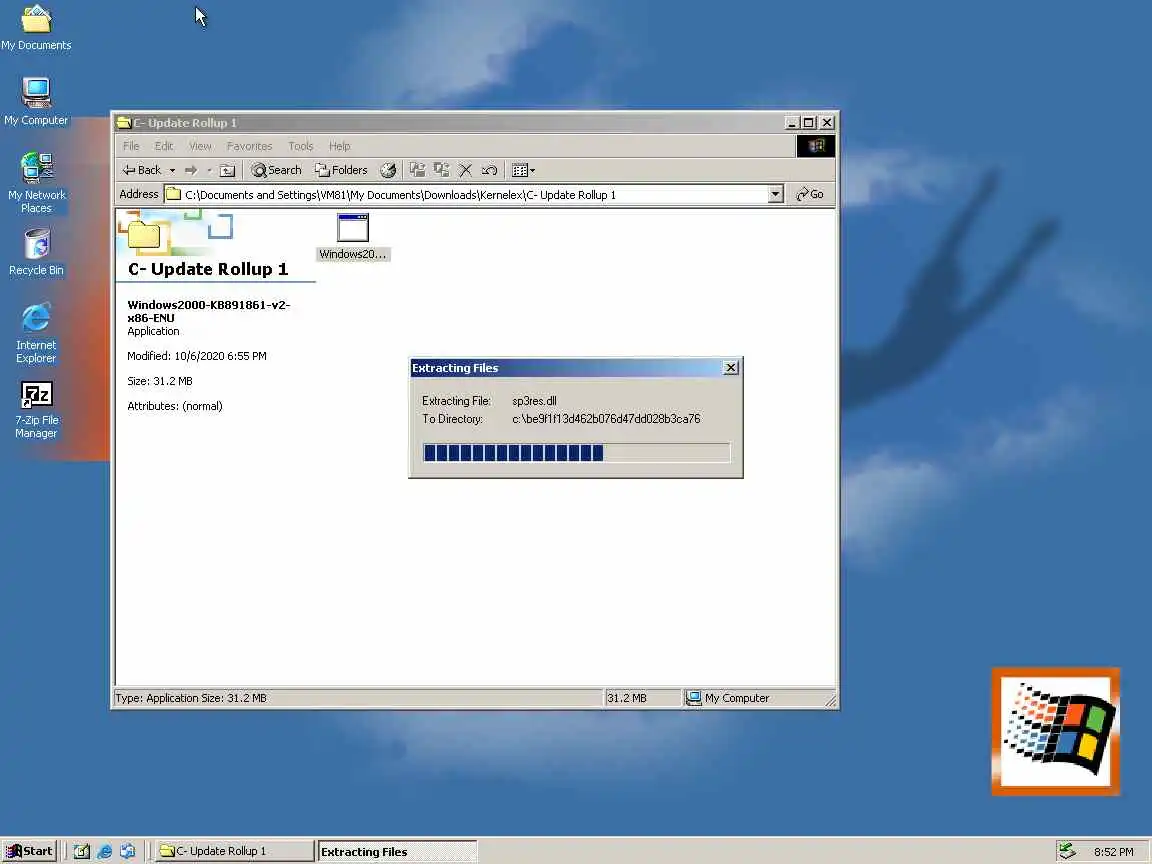Click the Move To toolbar icon
Screen dimensions: 1152x864
click(x=417, y=170)
